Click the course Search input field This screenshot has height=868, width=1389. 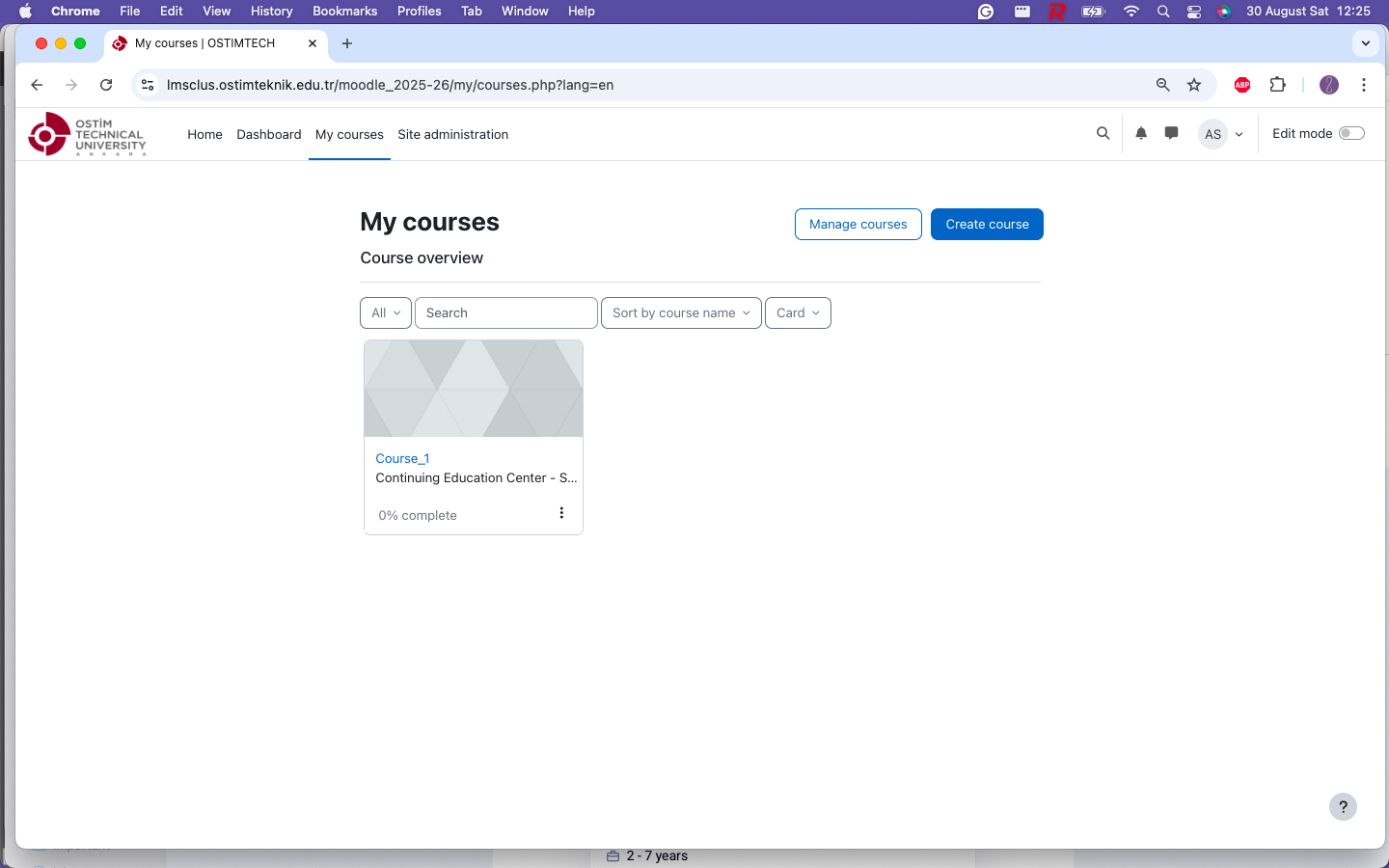(x=505, y=312)
